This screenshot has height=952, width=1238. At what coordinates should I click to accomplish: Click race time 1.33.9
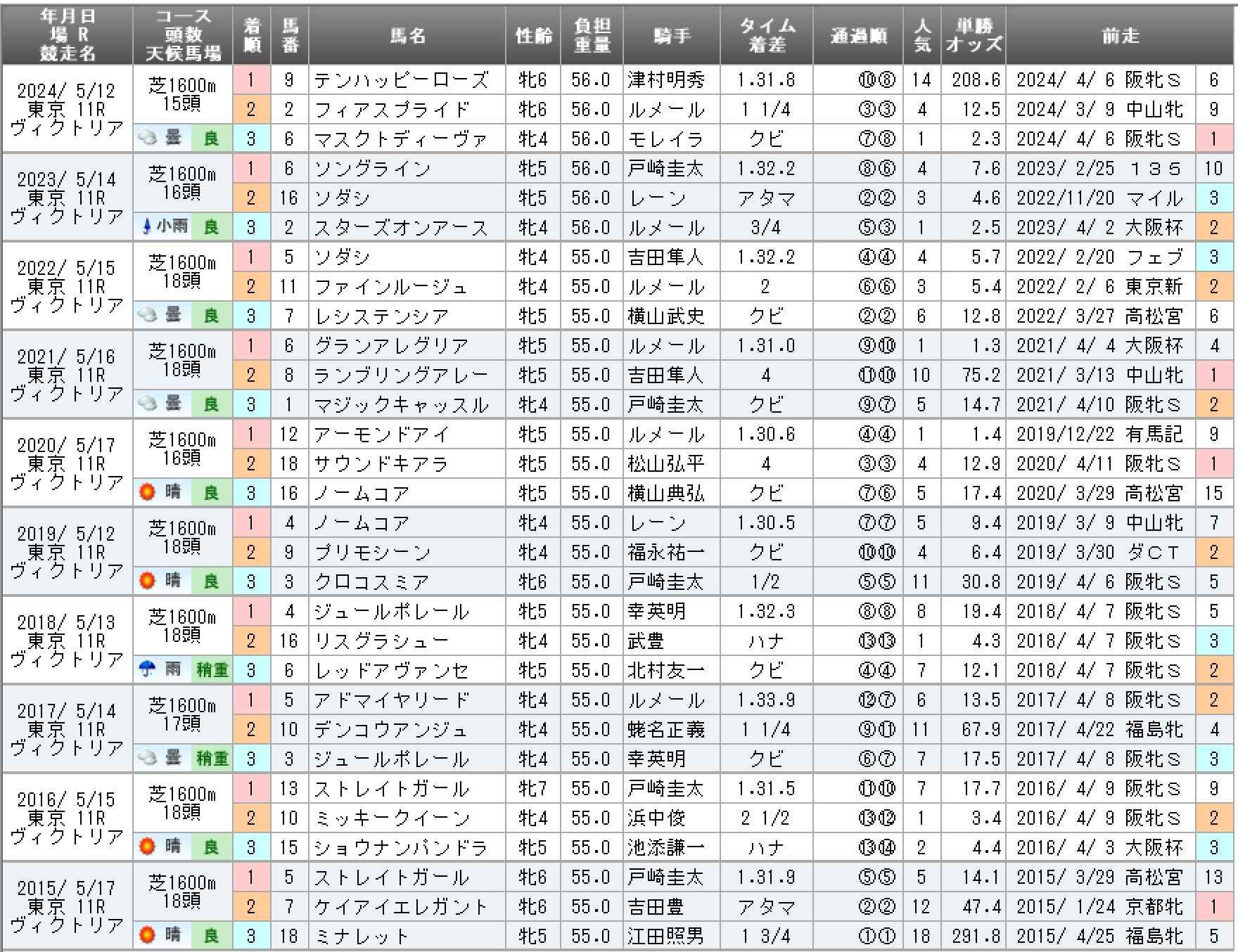(x=766, y=700)
